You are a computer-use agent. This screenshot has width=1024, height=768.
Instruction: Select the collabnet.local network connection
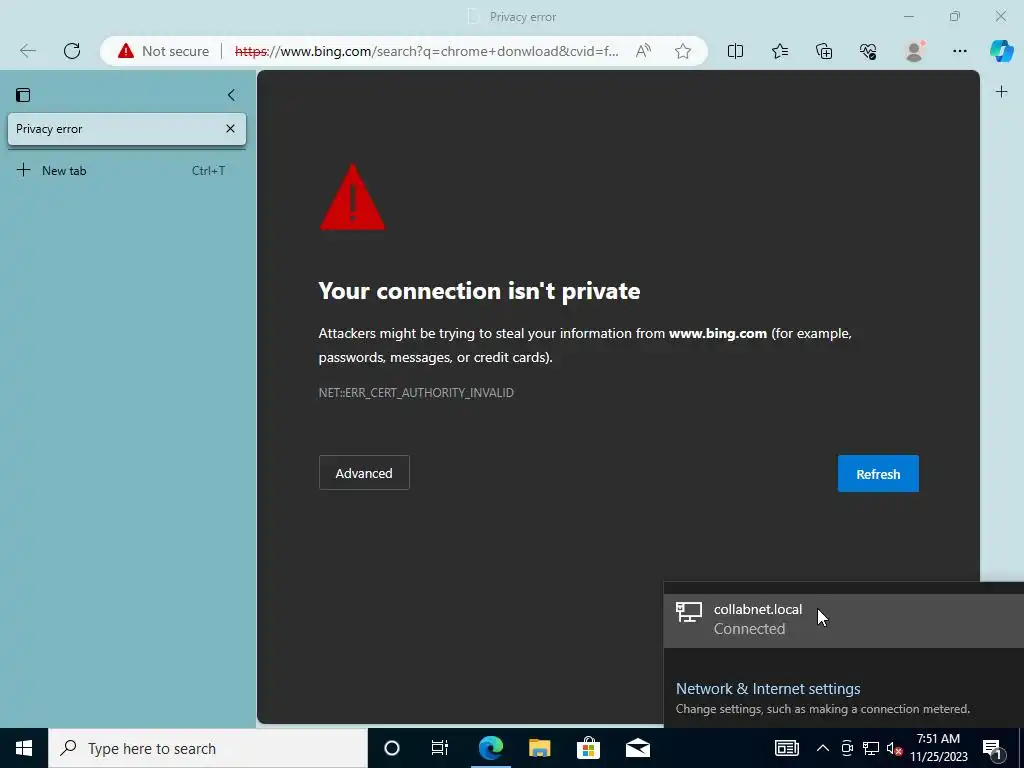pyautogui.click(x=844, y=619)
